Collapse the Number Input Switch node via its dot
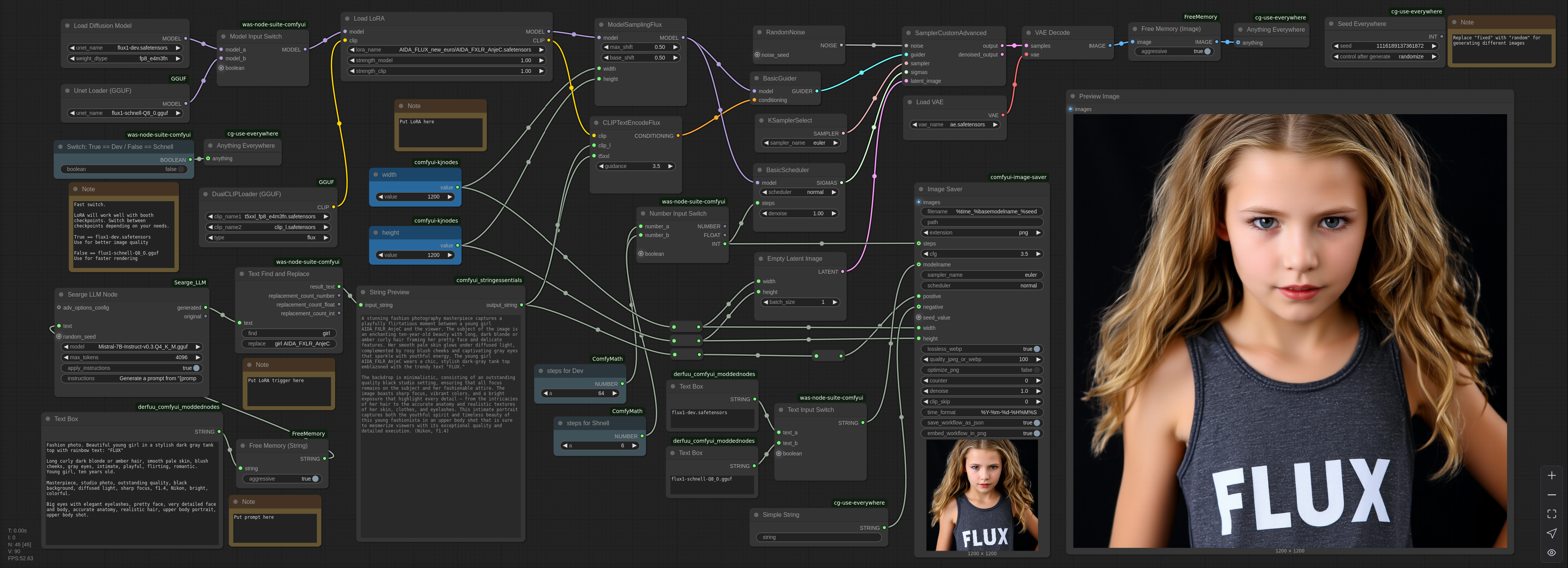 [643, 214]
